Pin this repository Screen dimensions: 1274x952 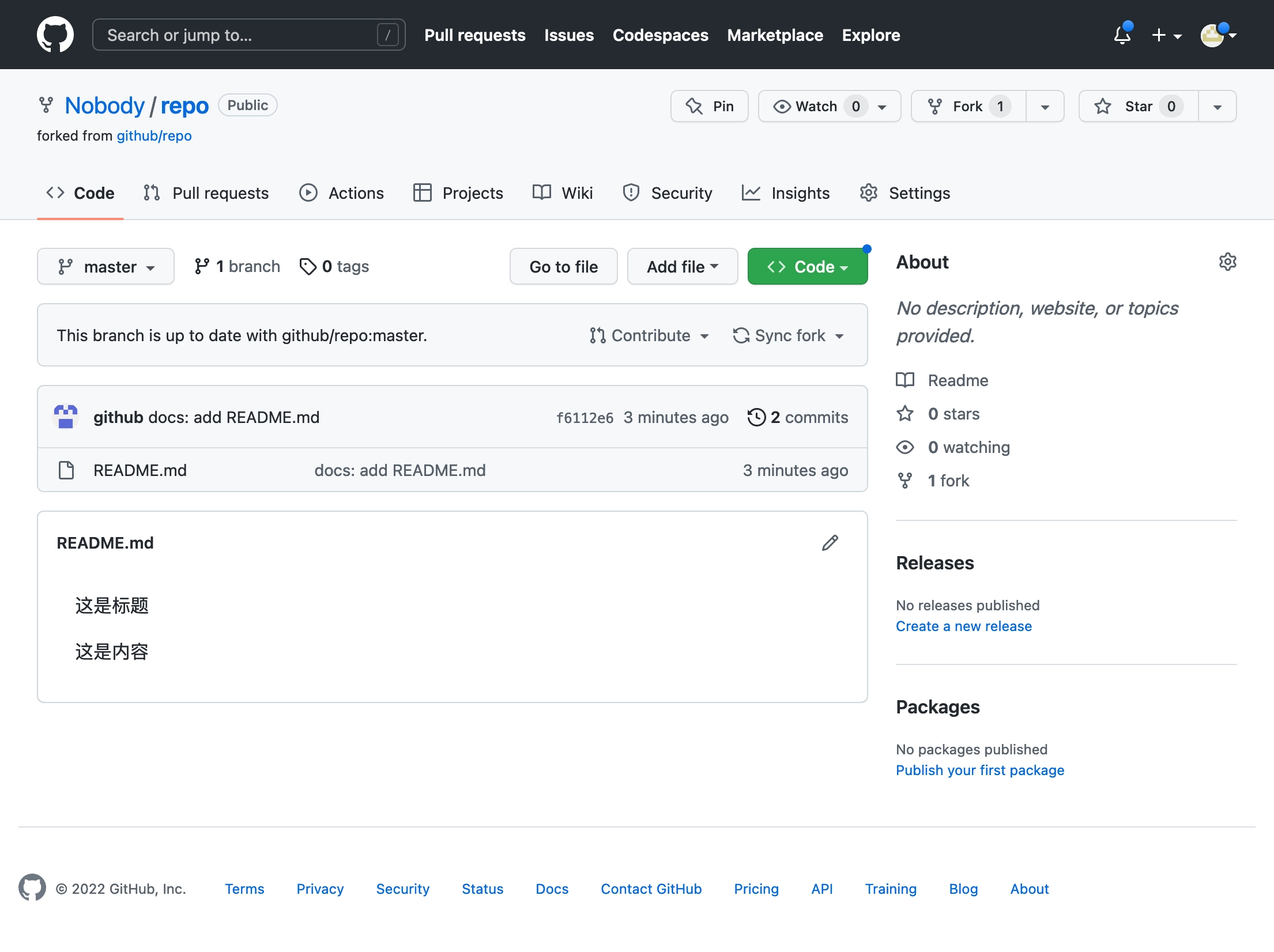click(709, 106)
